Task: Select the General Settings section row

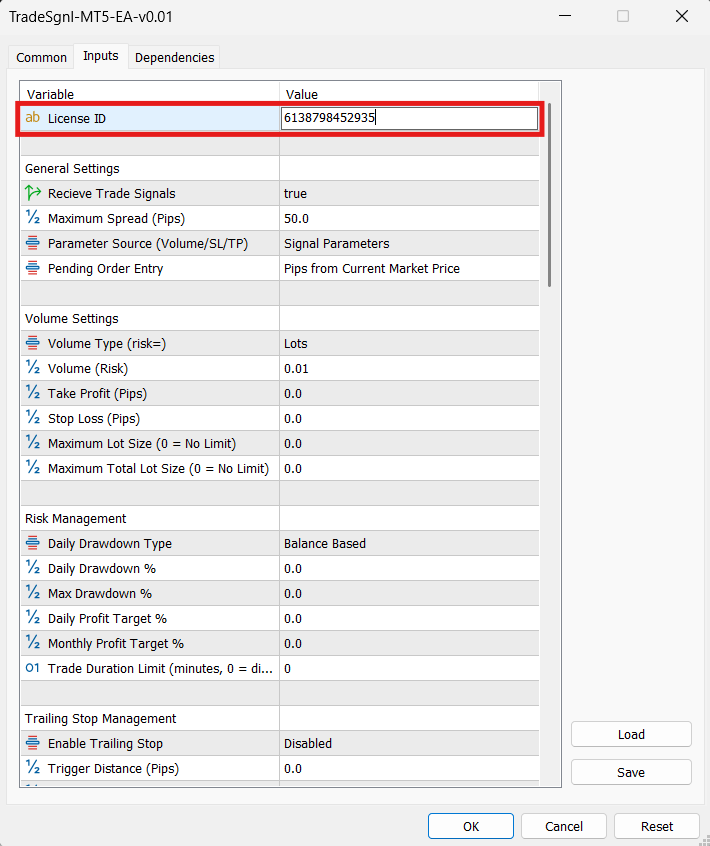Action: [x=279, y=168]
